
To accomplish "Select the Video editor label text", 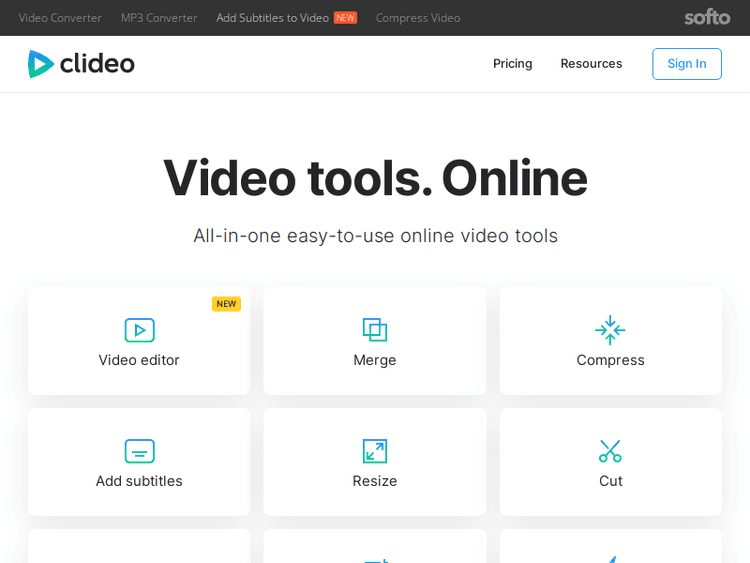I will 139,360.
